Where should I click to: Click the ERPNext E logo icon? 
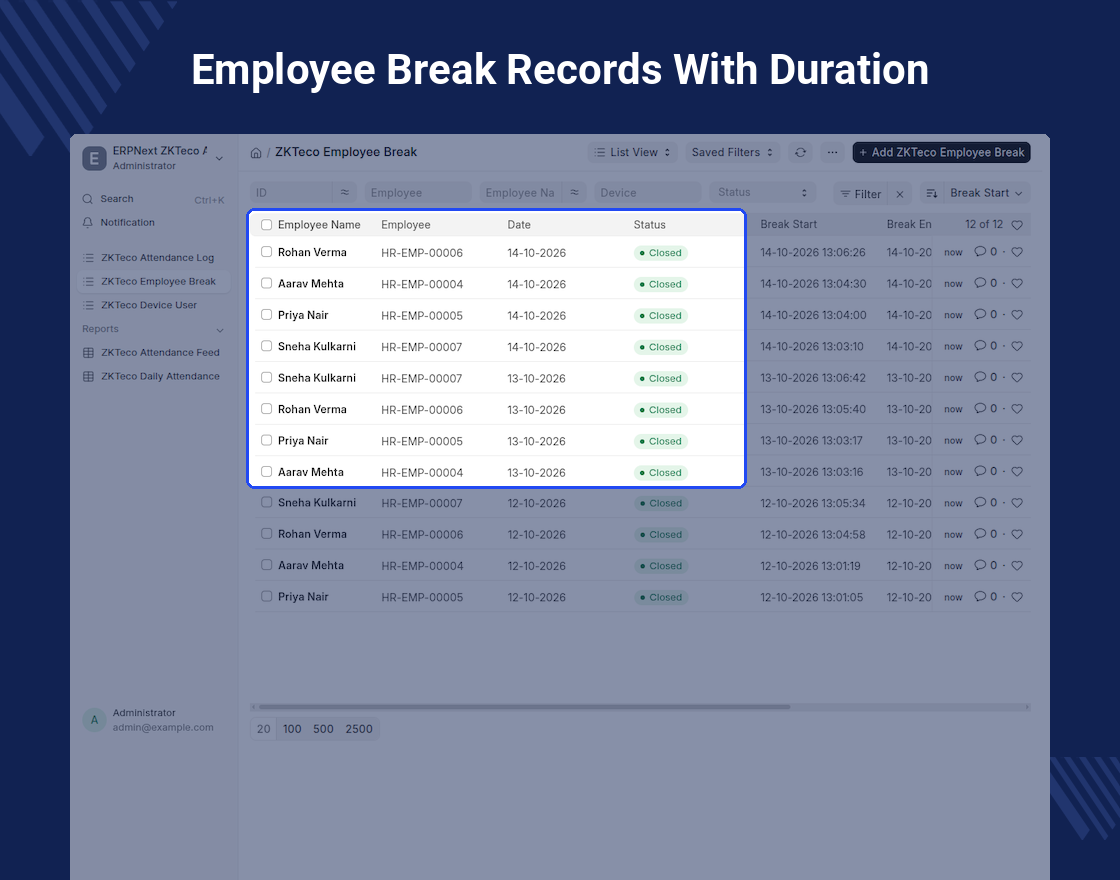click(94, 158)
